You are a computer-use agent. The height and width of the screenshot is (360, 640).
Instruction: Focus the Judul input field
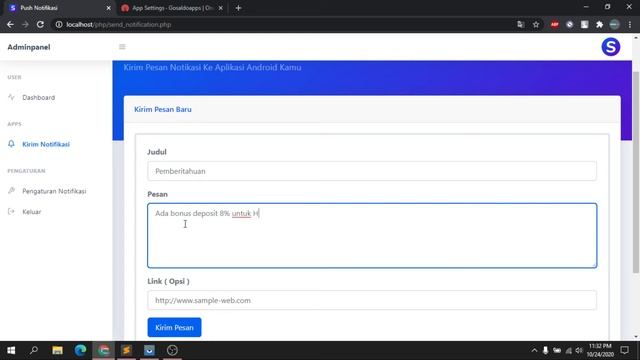[x=372, y=171]
